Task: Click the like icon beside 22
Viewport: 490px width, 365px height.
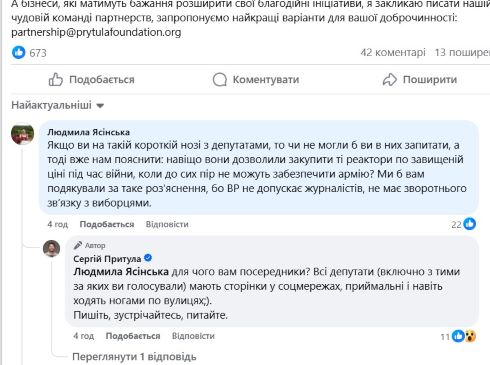Action: [470, 224]
